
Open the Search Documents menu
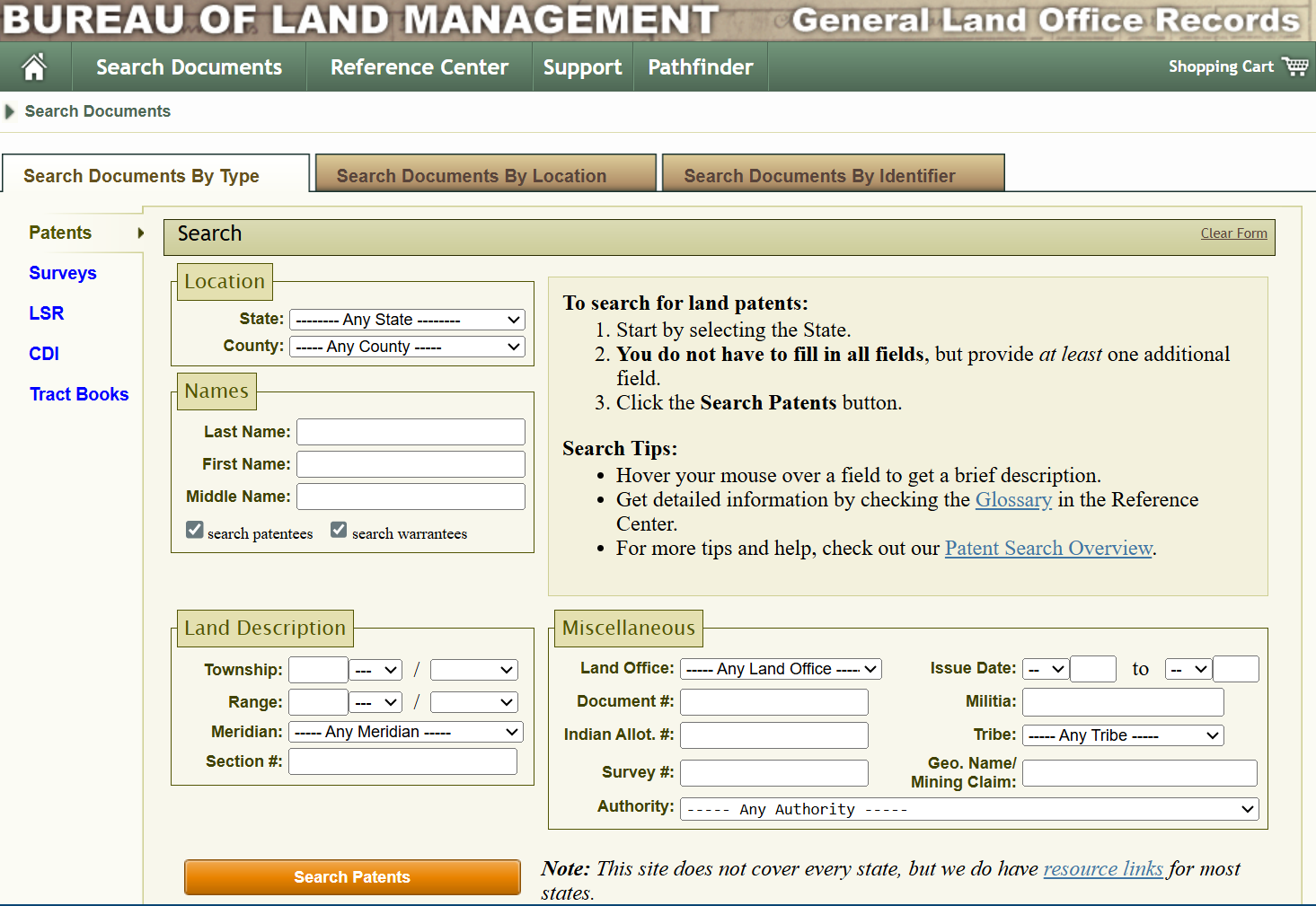coord(190,67)
